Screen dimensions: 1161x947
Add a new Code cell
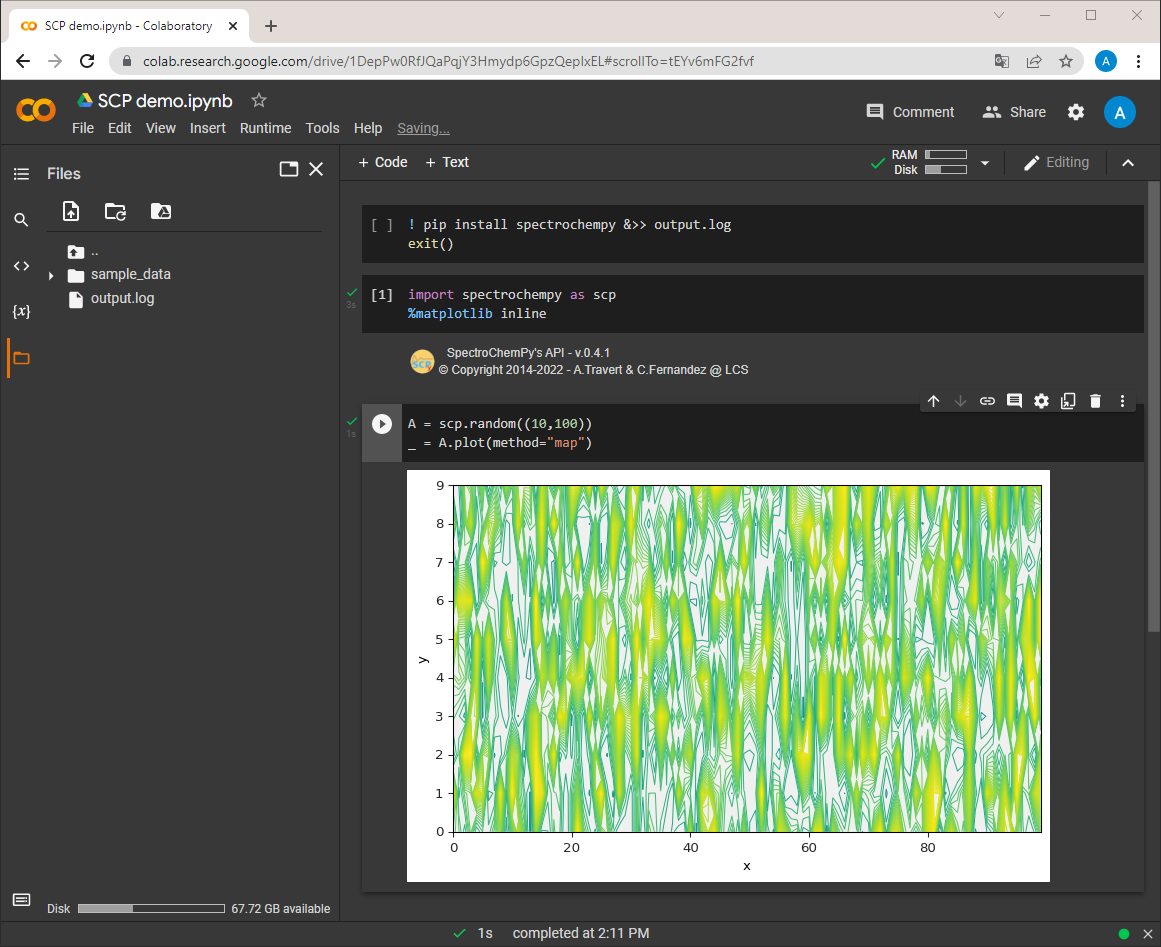click(383, 162)
